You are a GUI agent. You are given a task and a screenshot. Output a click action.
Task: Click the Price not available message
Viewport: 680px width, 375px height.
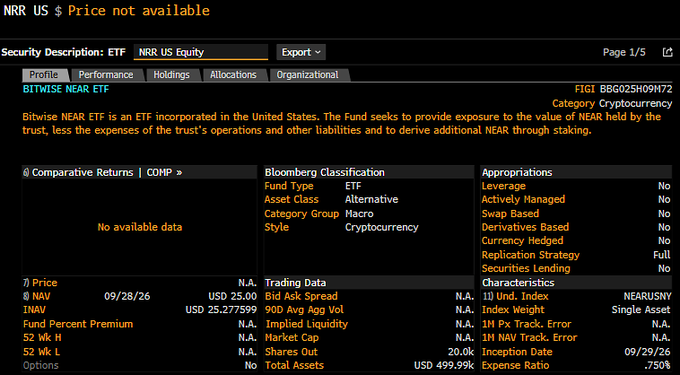139,11
